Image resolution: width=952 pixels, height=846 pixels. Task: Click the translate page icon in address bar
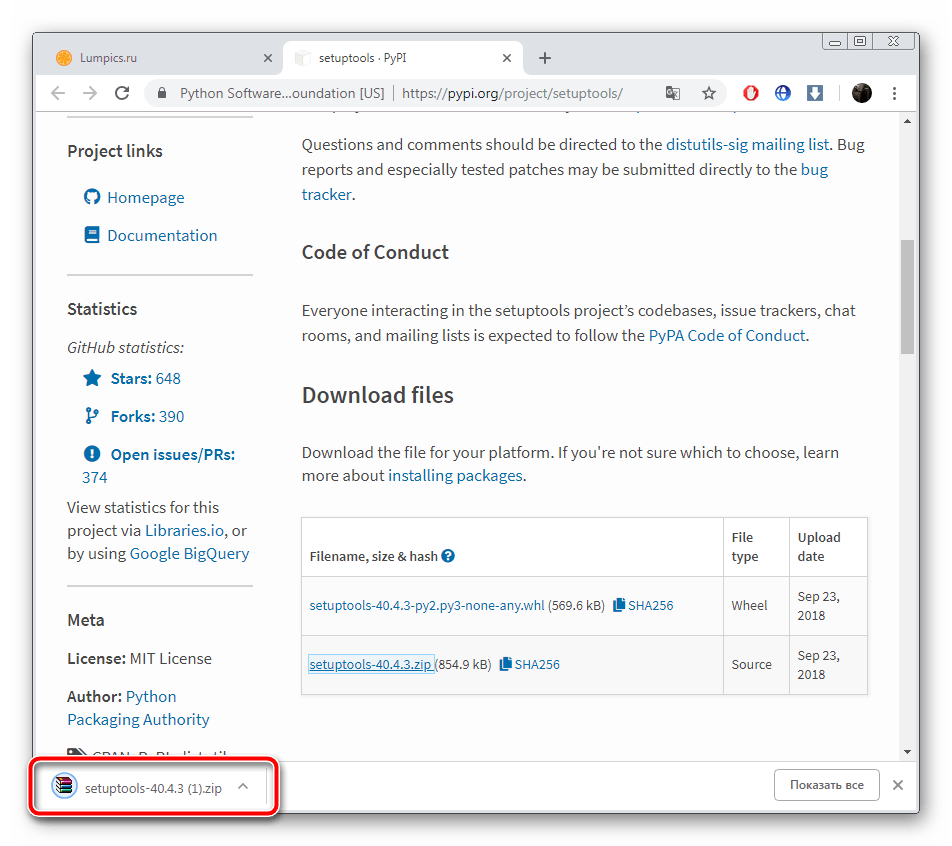point(673,93)
